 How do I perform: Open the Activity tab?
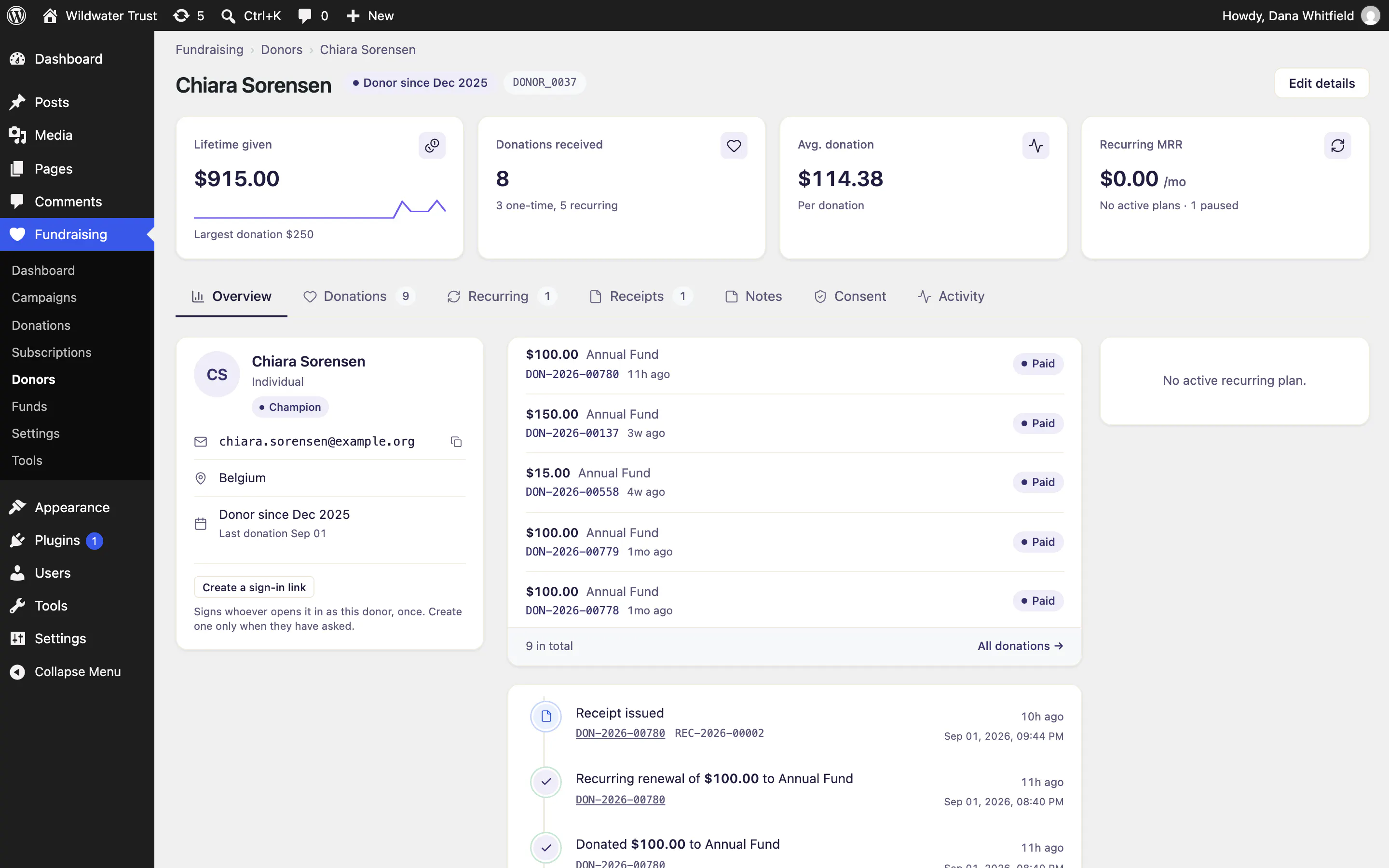pyautogui.click(x=951, y=296)
